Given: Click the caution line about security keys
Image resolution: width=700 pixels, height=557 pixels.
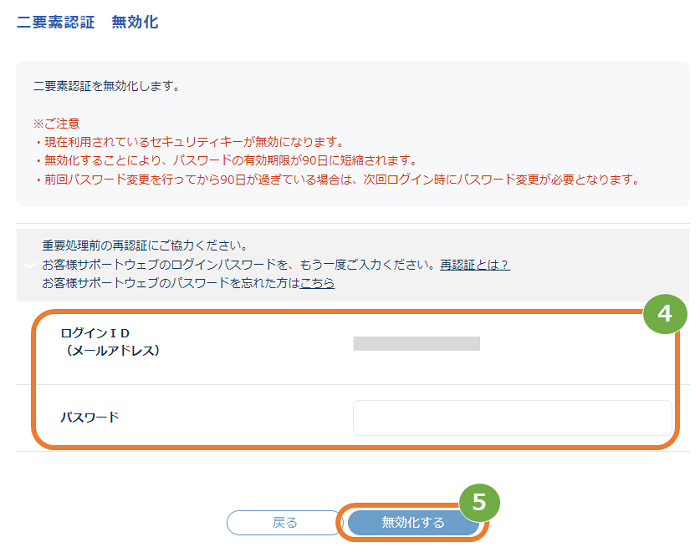Looking at the screenshot, I should pyautogui.click(x=188, y=142).
